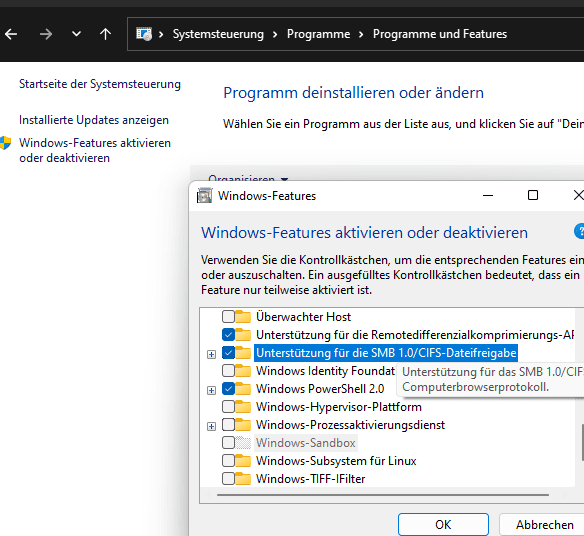Select SMB 1.0/CIFS-Dateifreigabe feature label
The height and width of the screenshot is (536, 584).
386,353
